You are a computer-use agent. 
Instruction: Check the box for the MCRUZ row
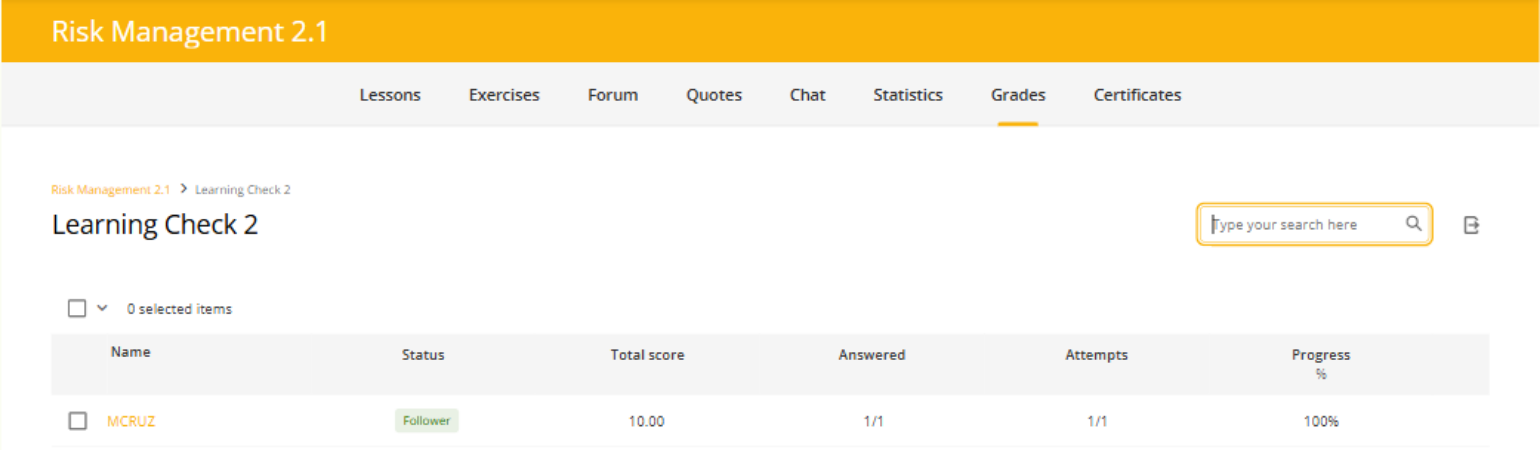(77, 421)
